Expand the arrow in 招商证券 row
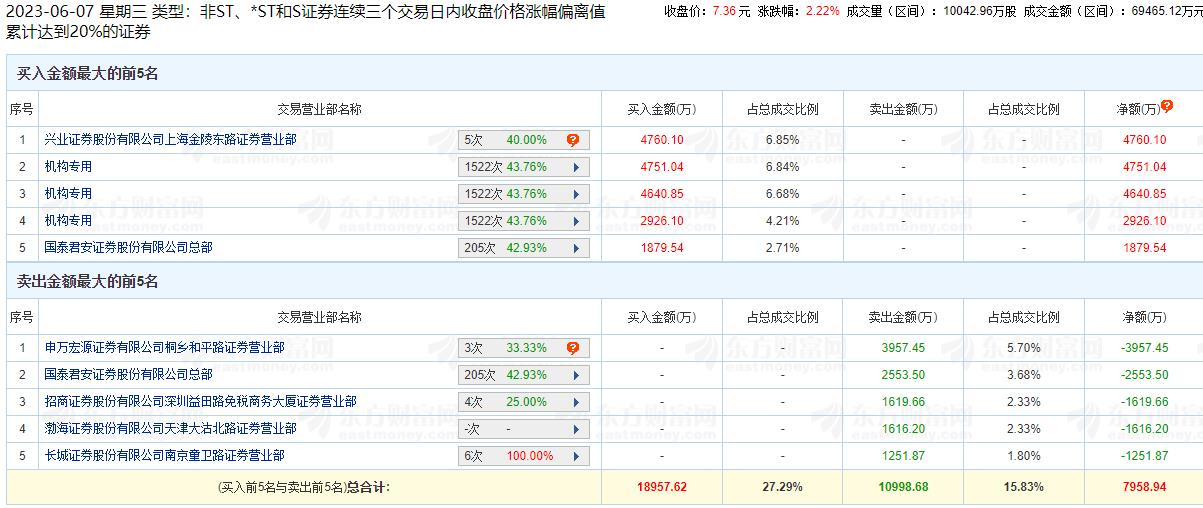The image size is (1203, 508). (x=576, y=402)
